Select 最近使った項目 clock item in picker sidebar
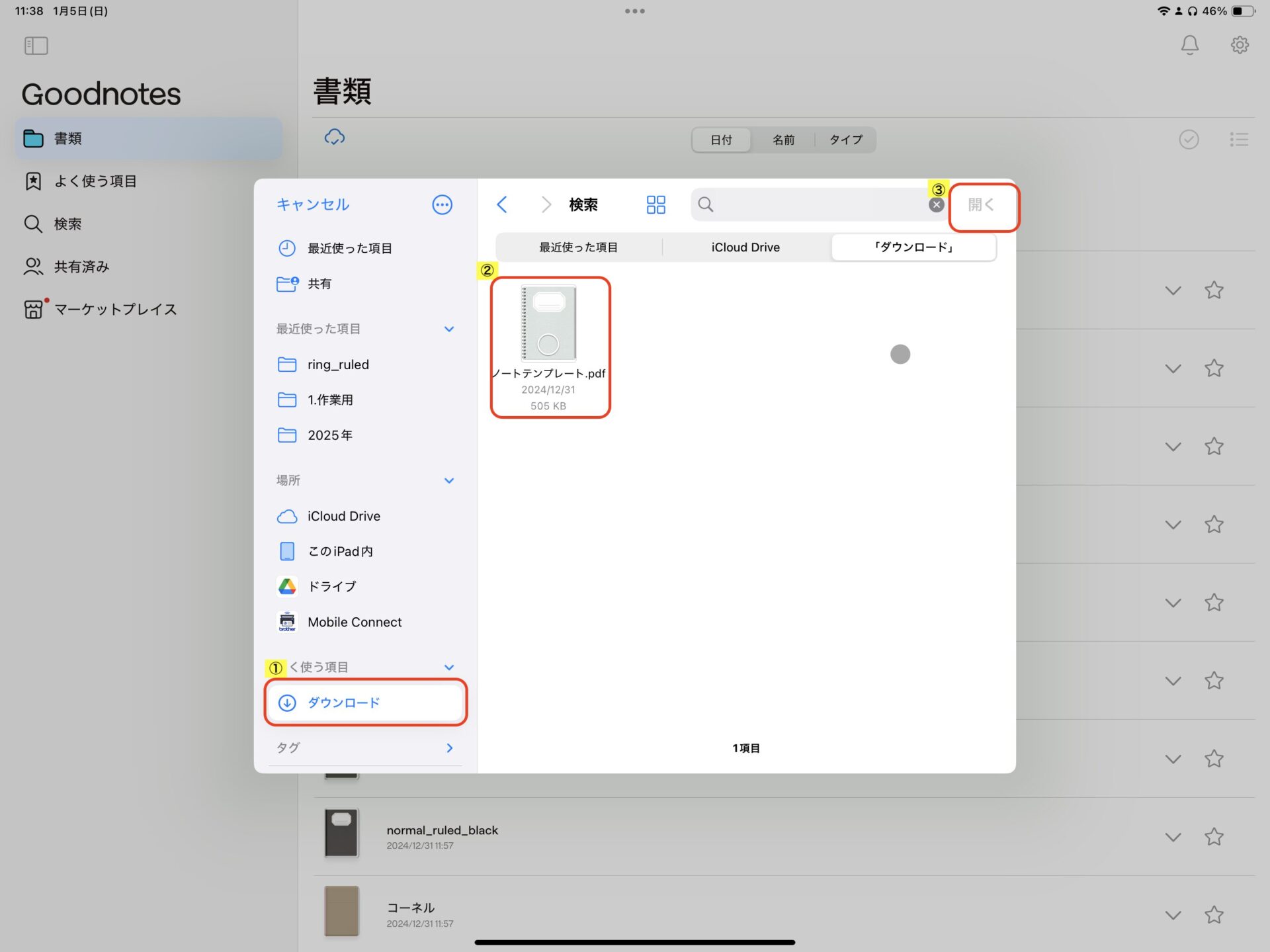The height and width of the screenshot is (952, 1270). click(365, 248)
